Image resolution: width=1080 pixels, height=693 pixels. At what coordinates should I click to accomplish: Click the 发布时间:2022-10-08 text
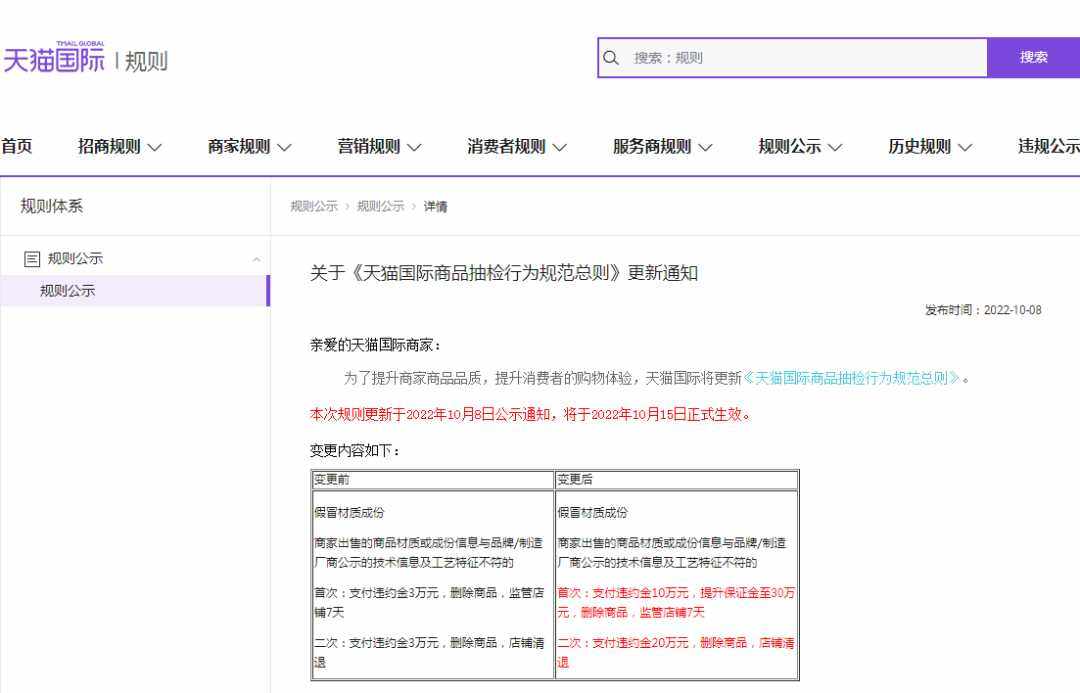tap(983, 310)
